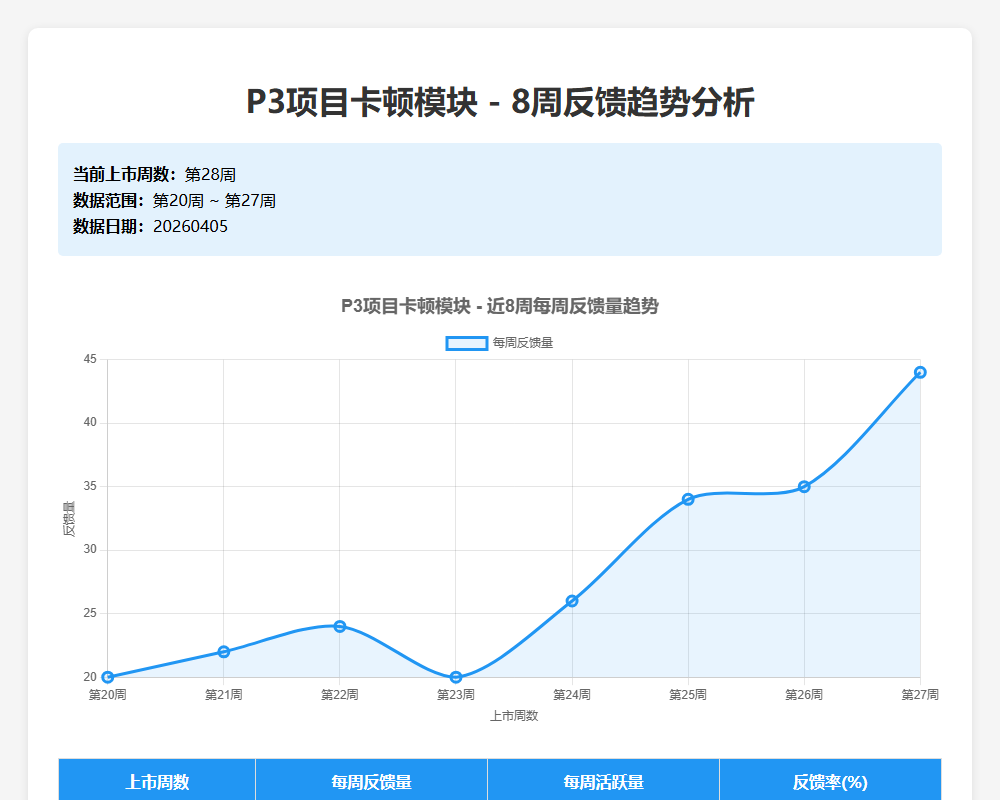Click the y-axis title 反馈量
Image resolution: width=1000 pixels, height=800 pixels.
(69, 519)
